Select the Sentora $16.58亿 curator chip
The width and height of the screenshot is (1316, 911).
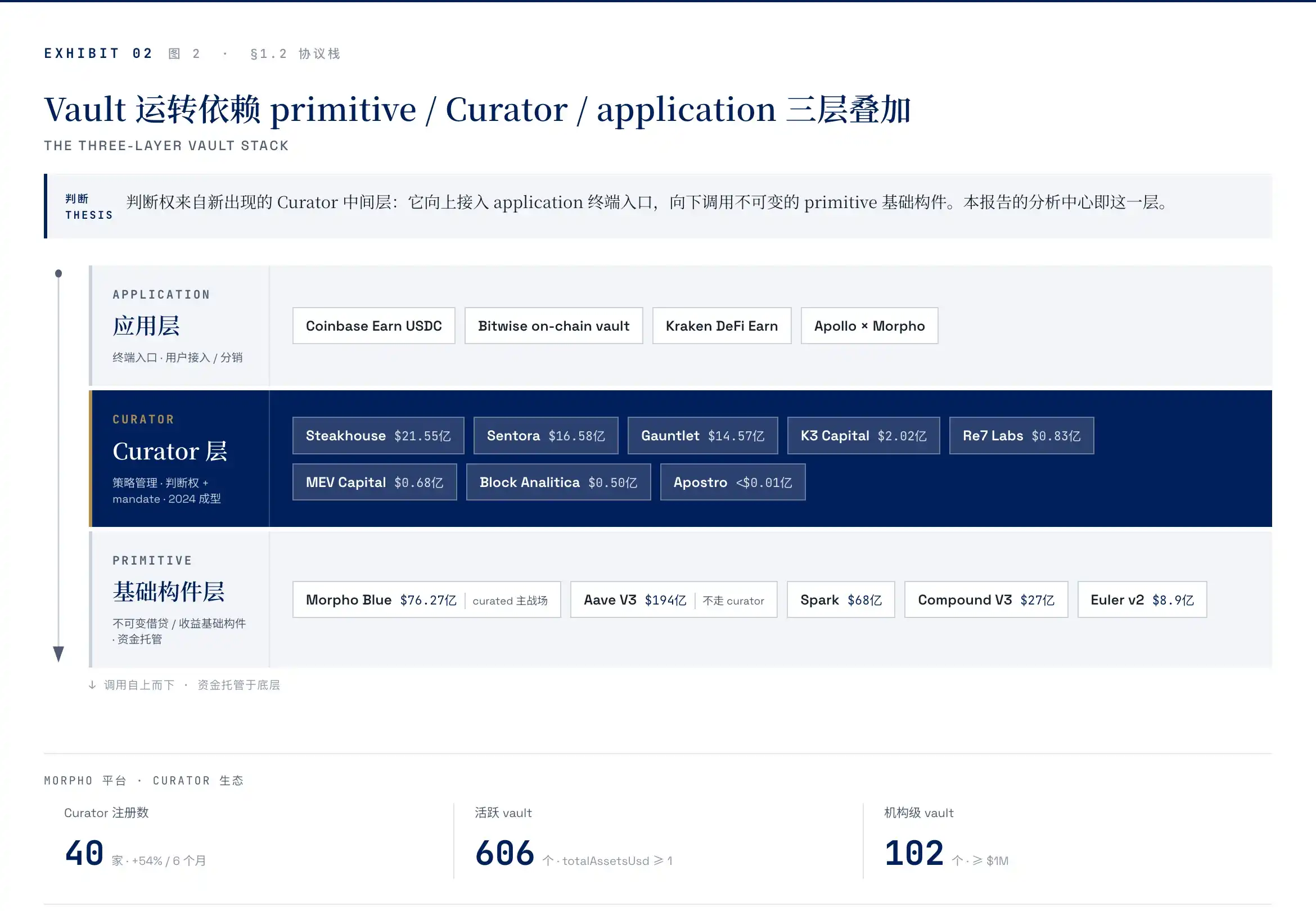click(546, 435)
